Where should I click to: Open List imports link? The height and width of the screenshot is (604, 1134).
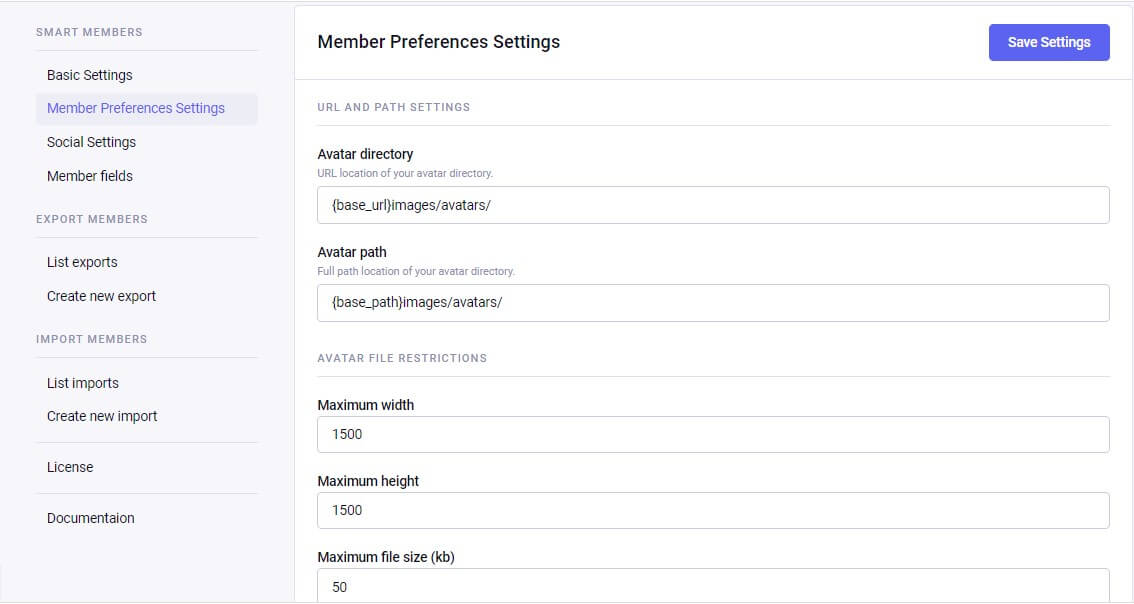pos(83,383)
